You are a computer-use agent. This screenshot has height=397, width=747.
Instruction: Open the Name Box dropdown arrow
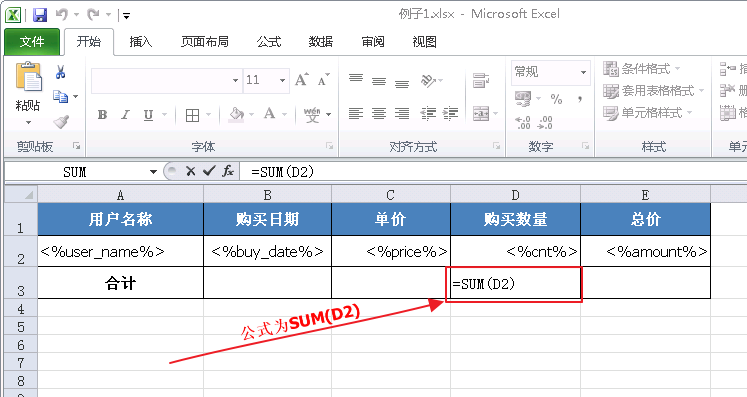[x=153, y=172]
